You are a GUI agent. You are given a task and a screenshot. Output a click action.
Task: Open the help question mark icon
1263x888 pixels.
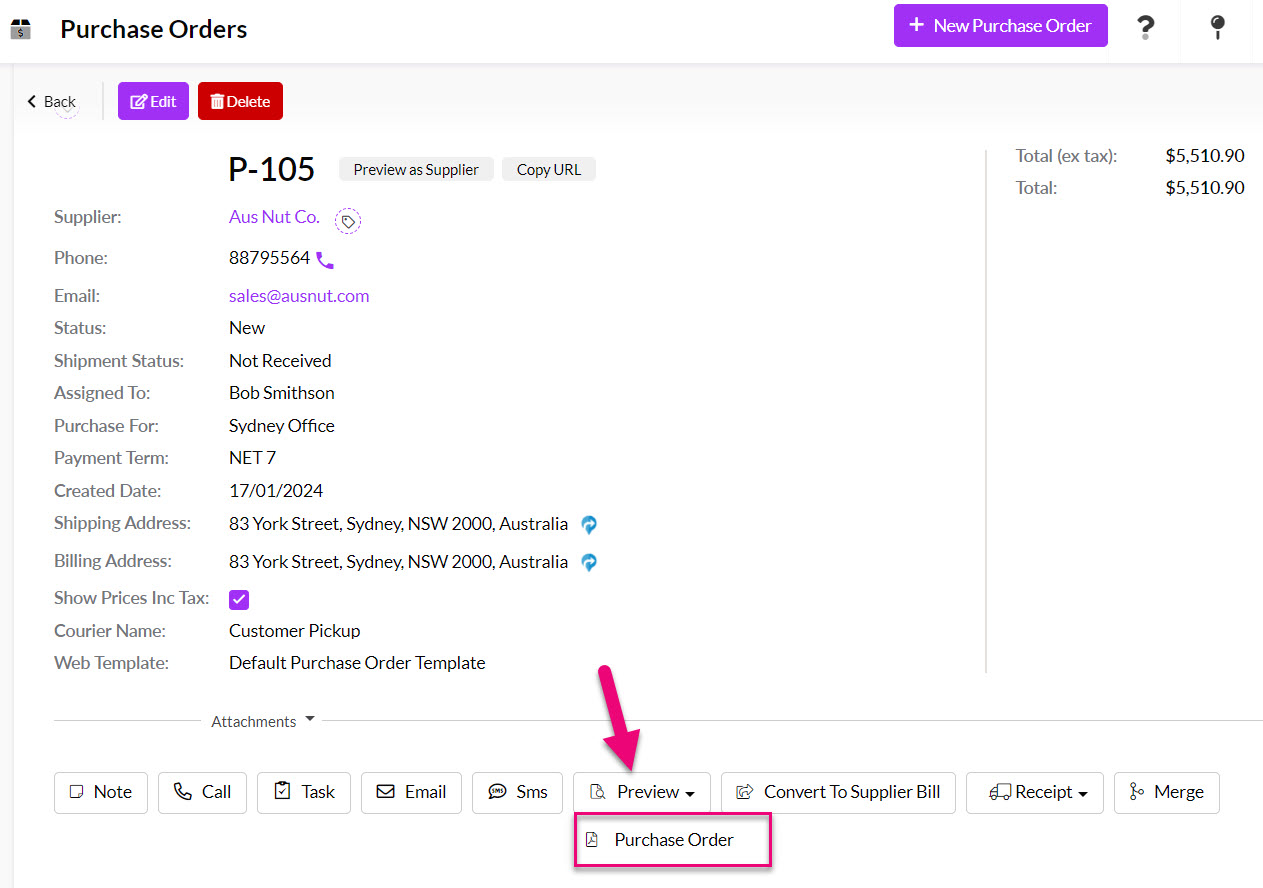(x=1146, y=27)
